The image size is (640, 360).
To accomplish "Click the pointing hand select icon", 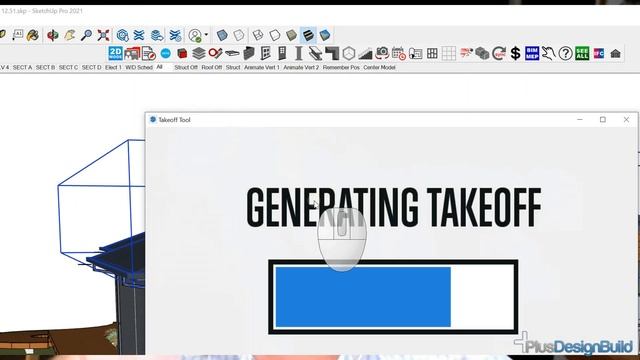I will 549,53.
